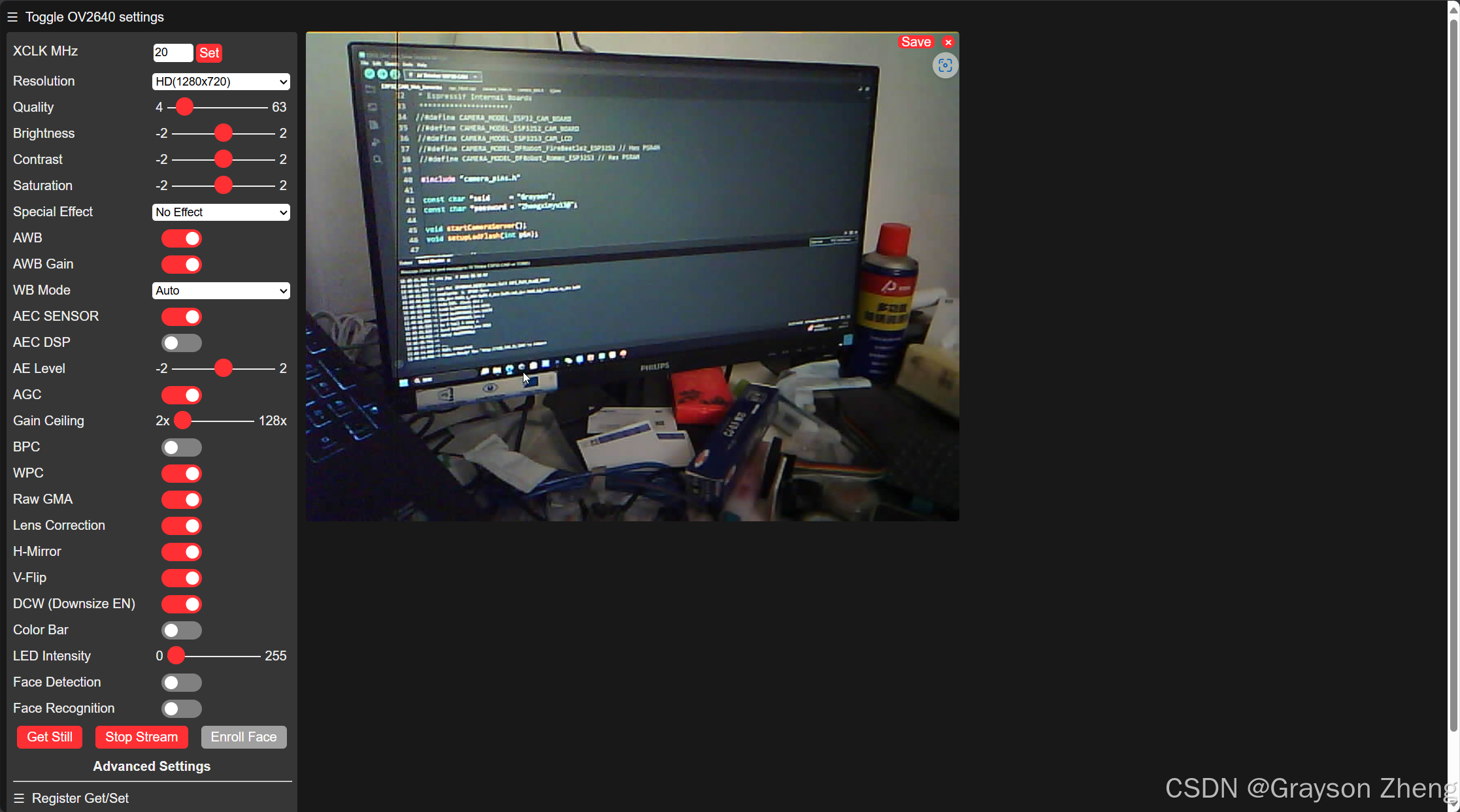Enable the AEC DSP switch
1460x812 pixels.
[x=182, y=343]
